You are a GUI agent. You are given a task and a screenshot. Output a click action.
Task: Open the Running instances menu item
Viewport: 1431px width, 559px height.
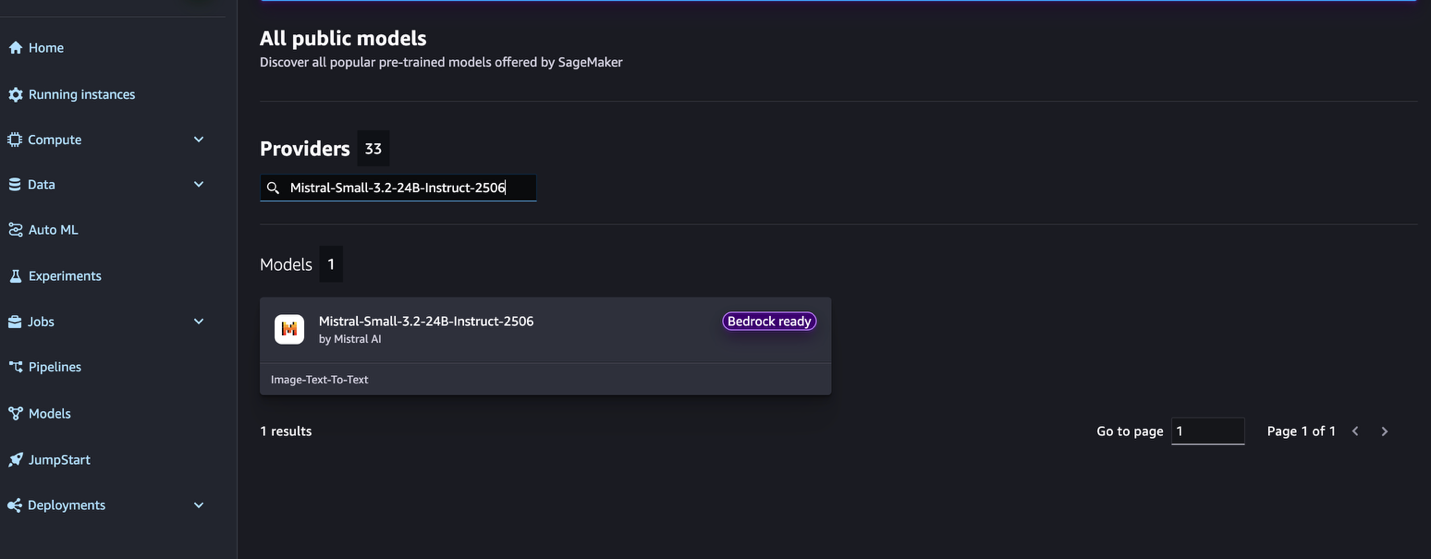81,95
